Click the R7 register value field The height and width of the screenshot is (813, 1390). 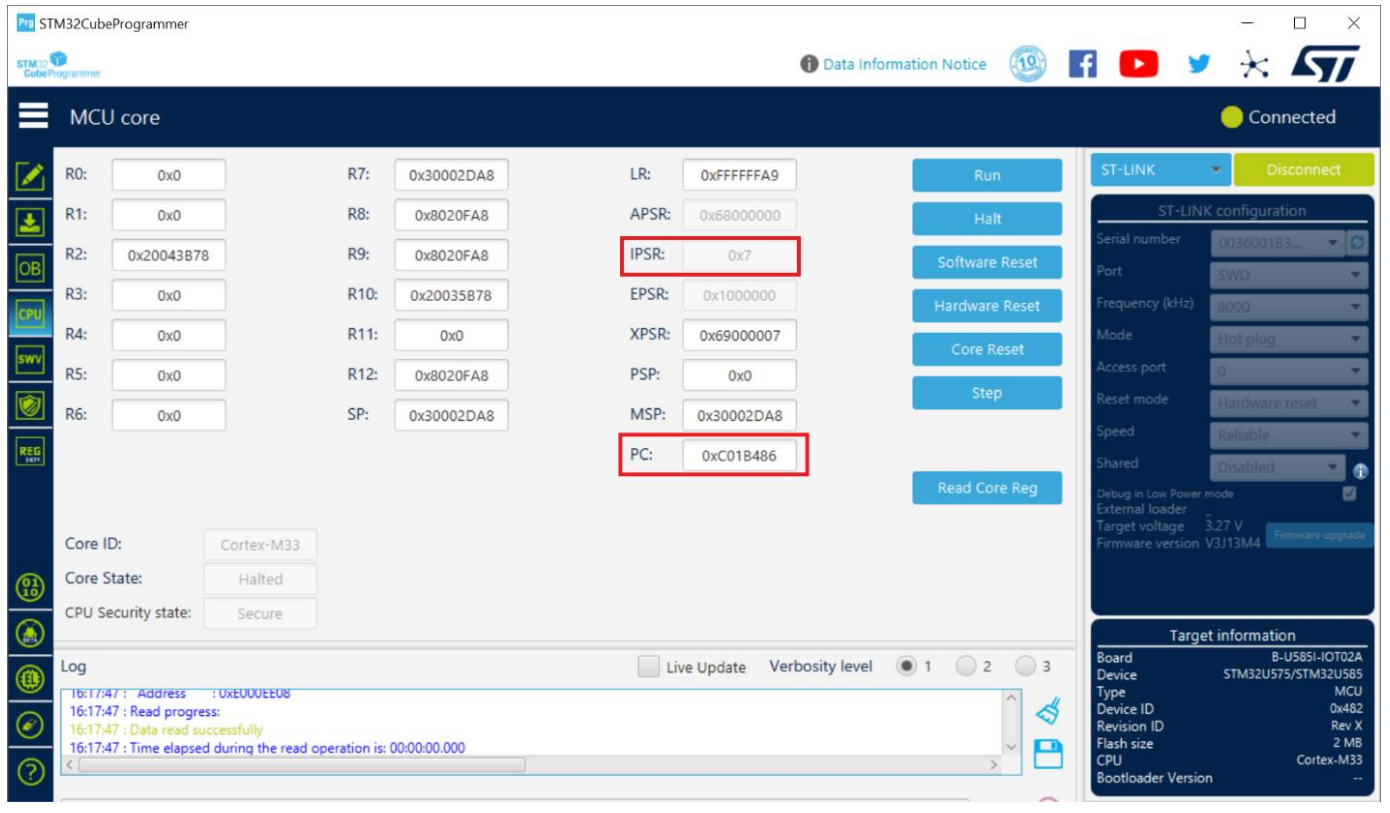coord(451,175)
